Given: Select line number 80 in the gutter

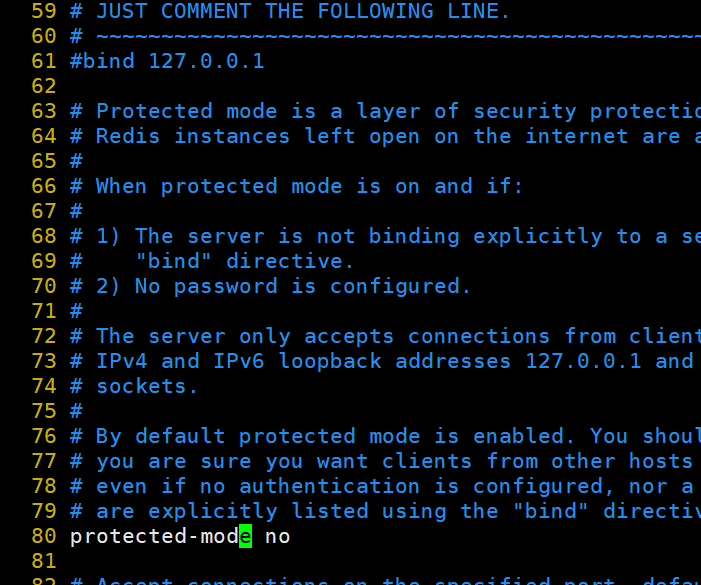Looking at the screenshot, I should (44, 536).
